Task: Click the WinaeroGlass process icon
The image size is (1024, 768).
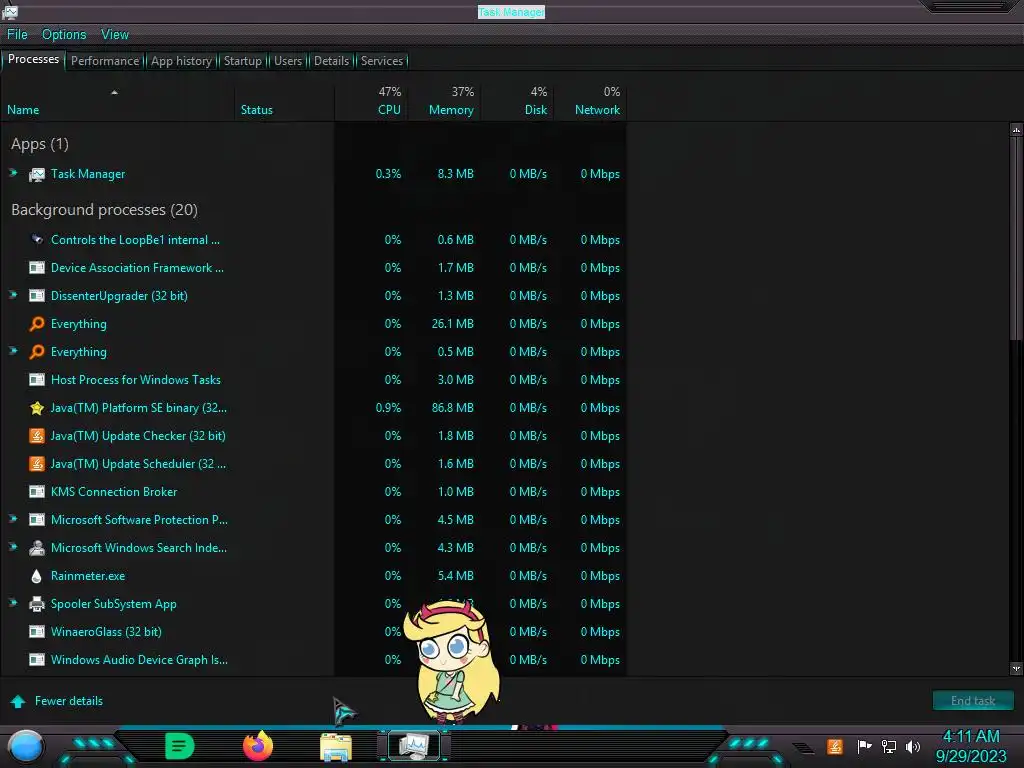Action: (x=37, y=632)
